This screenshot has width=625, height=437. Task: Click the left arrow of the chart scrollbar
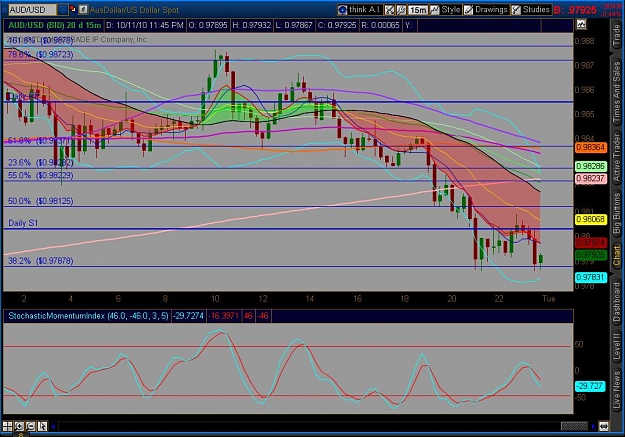(53, 426)
